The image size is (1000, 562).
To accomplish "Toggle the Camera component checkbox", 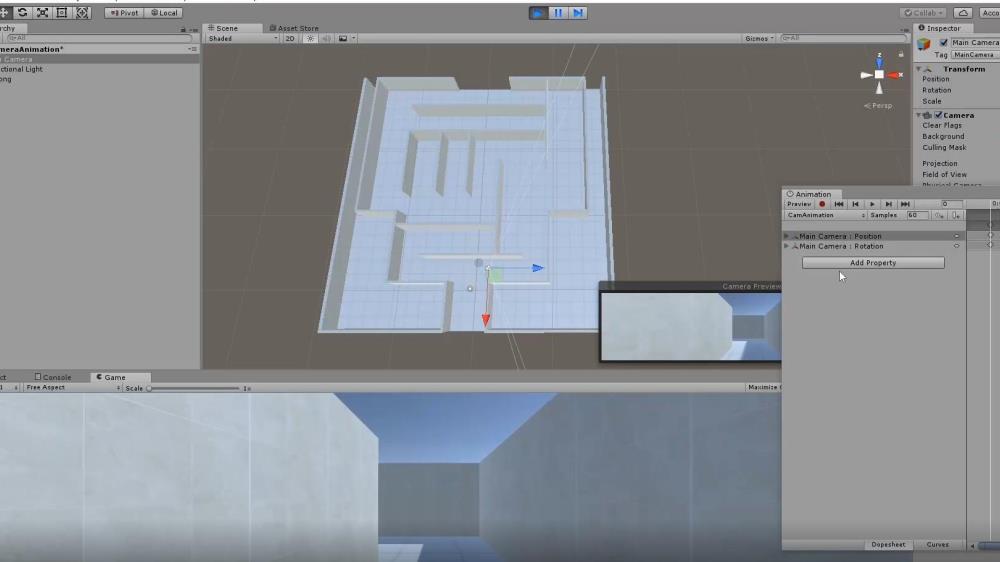I will pyautogui.click(x=938, y=115).
